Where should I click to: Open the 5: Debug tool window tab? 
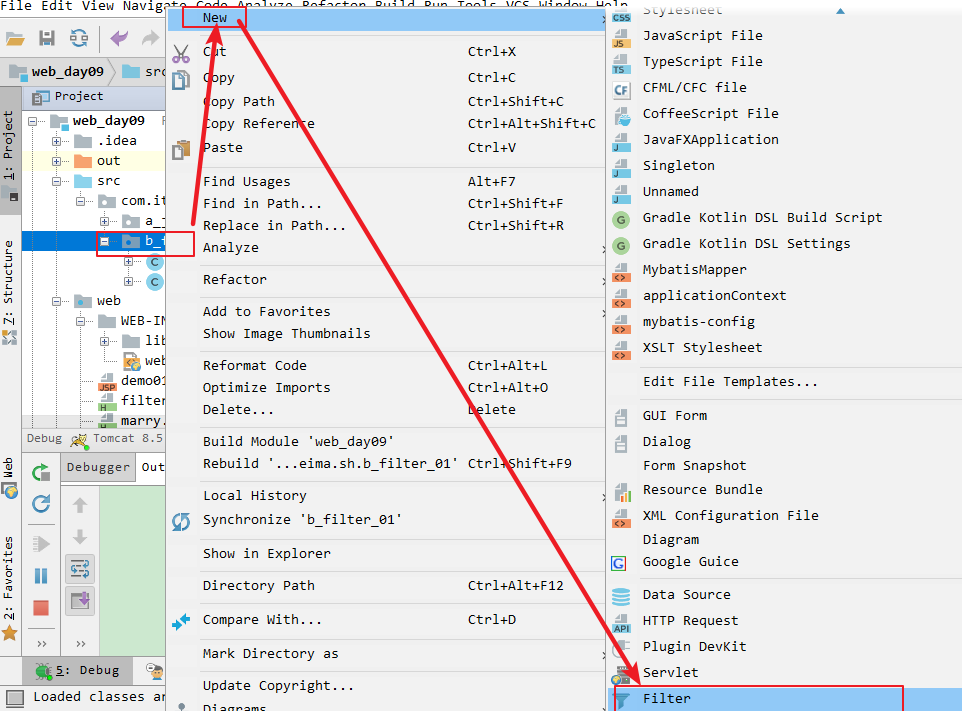[x=79, y=671]
